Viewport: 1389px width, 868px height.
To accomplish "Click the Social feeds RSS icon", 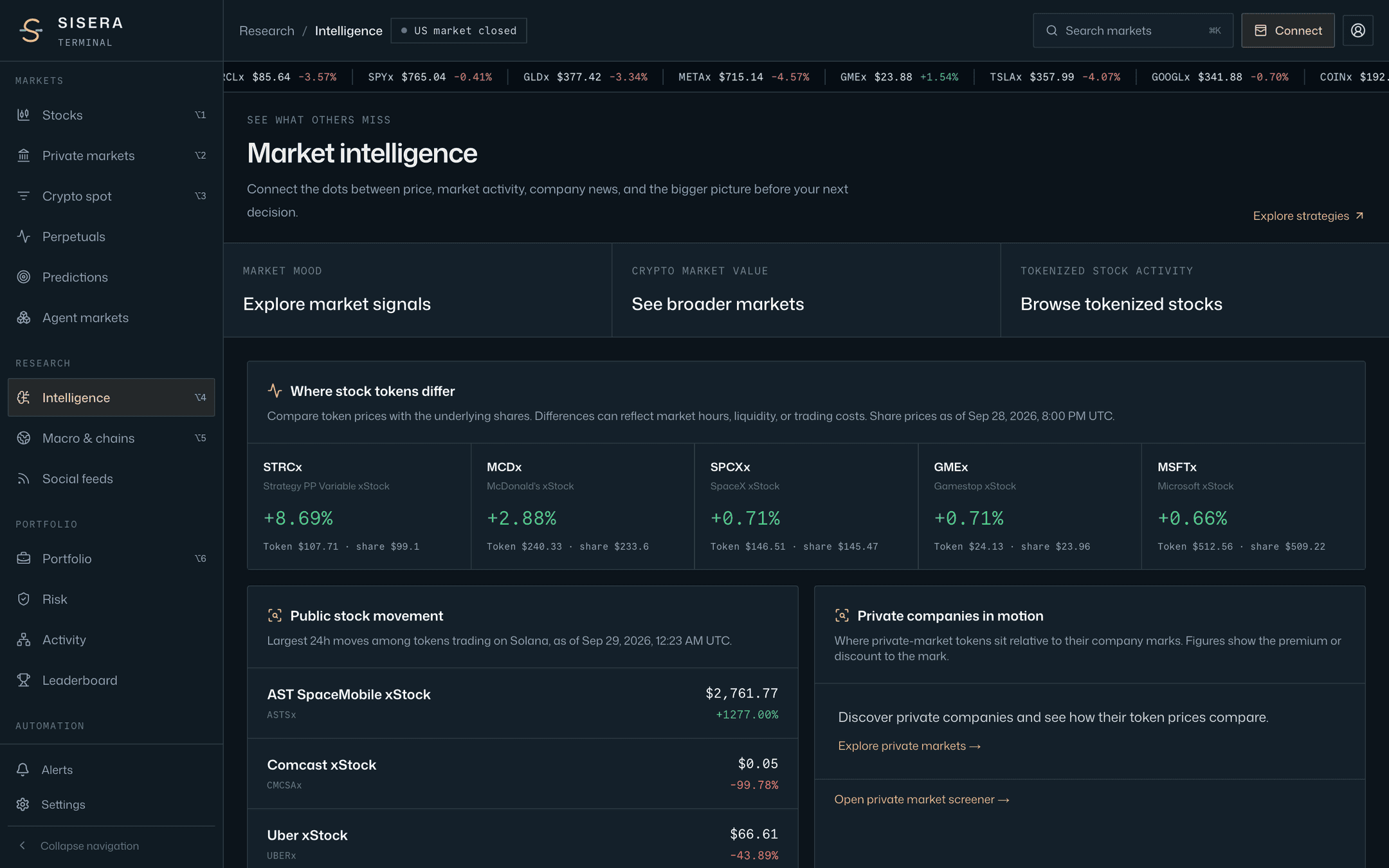I will coord(24,478).
